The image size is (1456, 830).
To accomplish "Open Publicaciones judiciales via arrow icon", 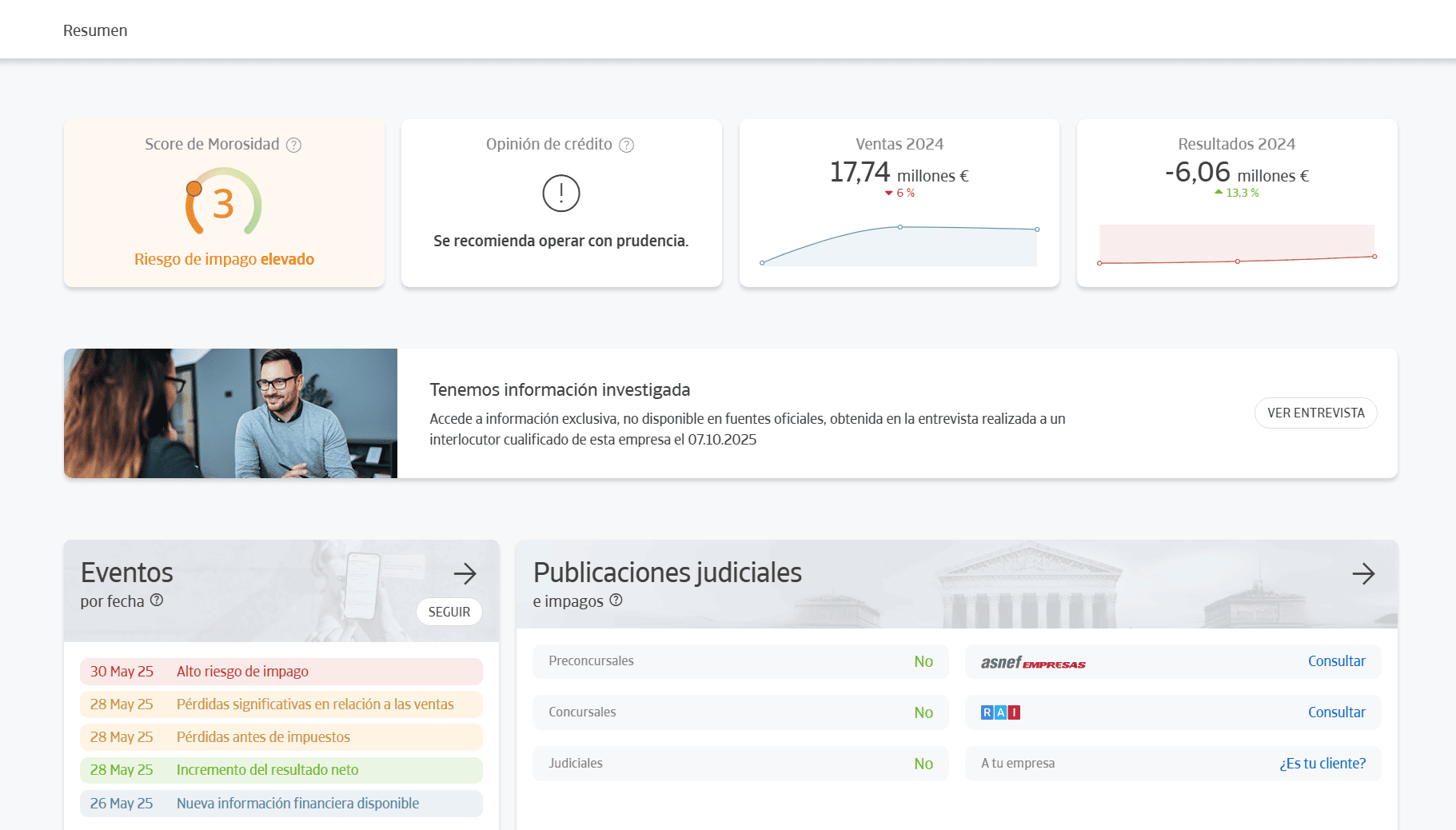I will coord(1363,573).
